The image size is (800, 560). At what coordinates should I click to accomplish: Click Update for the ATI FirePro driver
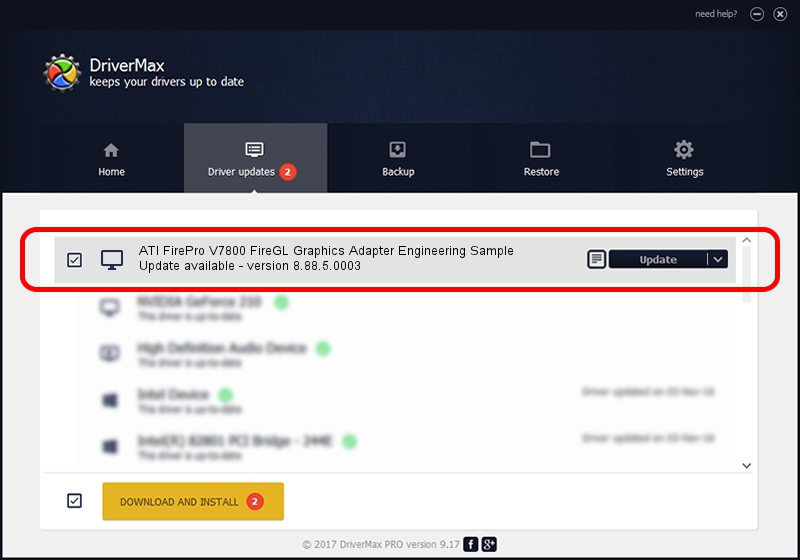pos(657,260)
